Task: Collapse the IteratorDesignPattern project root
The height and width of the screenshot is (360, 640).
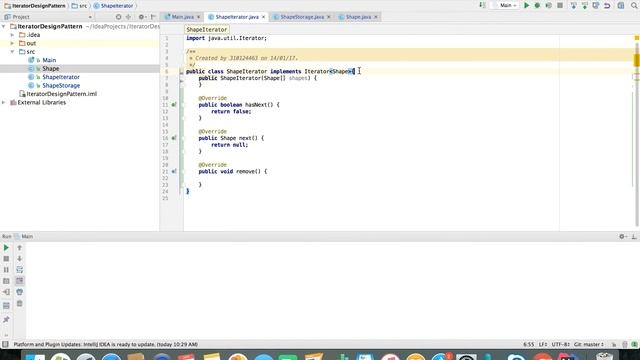Action: (x=4, y=26)
